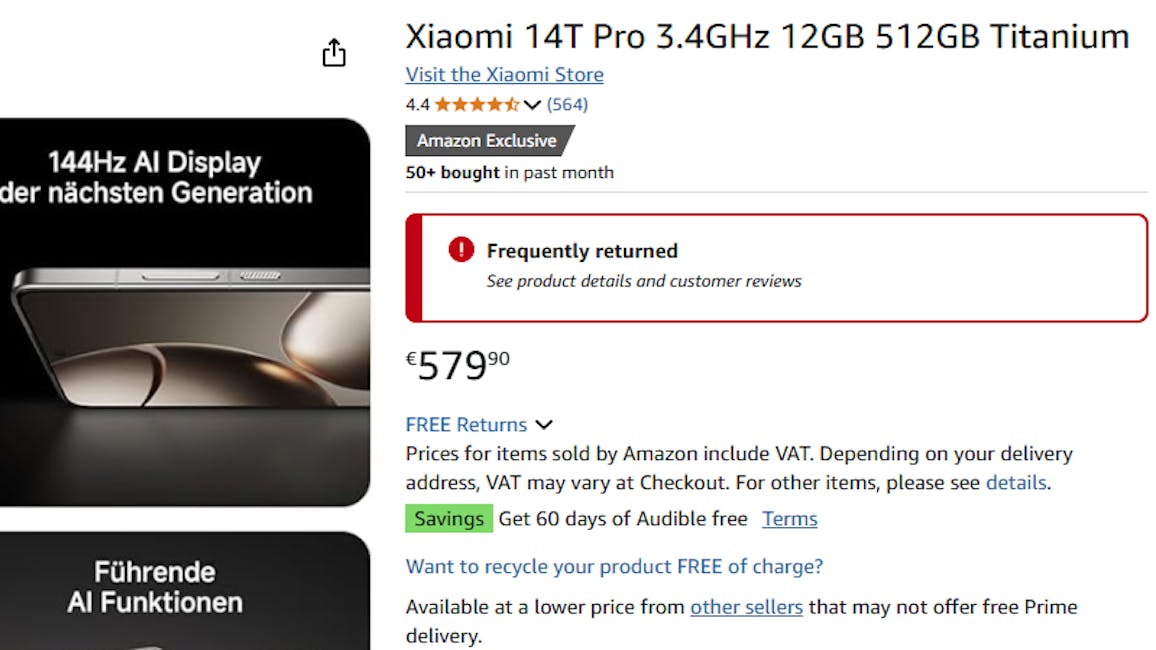1156x650 pixels.
Task: Click the orange star rating icons
Action: [x=477, y=104]
